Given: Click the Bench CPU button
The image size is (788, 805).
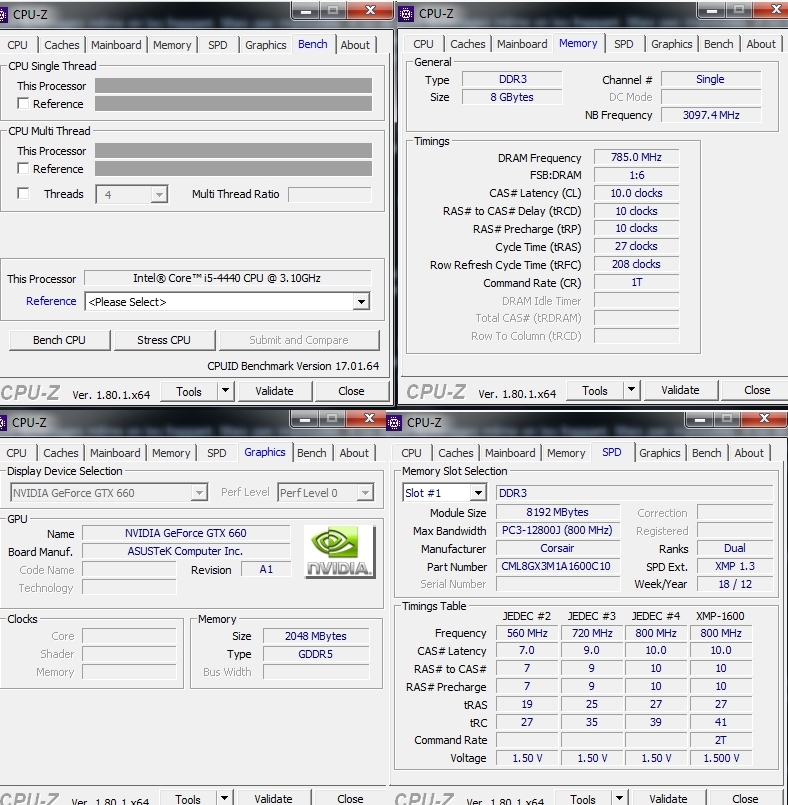Looking at the screenshot, I should coord(60,340).
